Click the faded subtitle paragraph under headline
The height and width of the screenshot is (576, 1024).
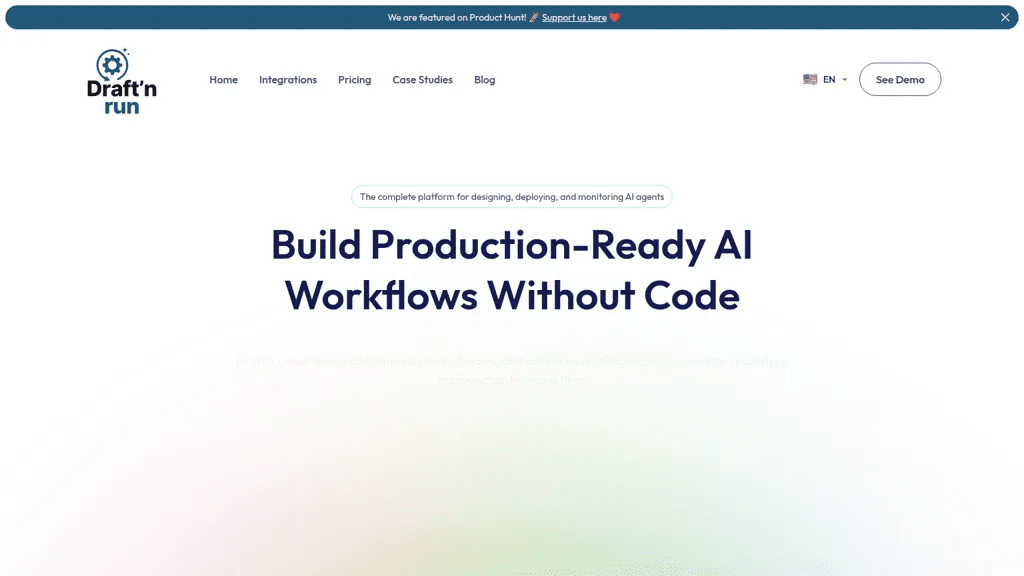[512, 370]
